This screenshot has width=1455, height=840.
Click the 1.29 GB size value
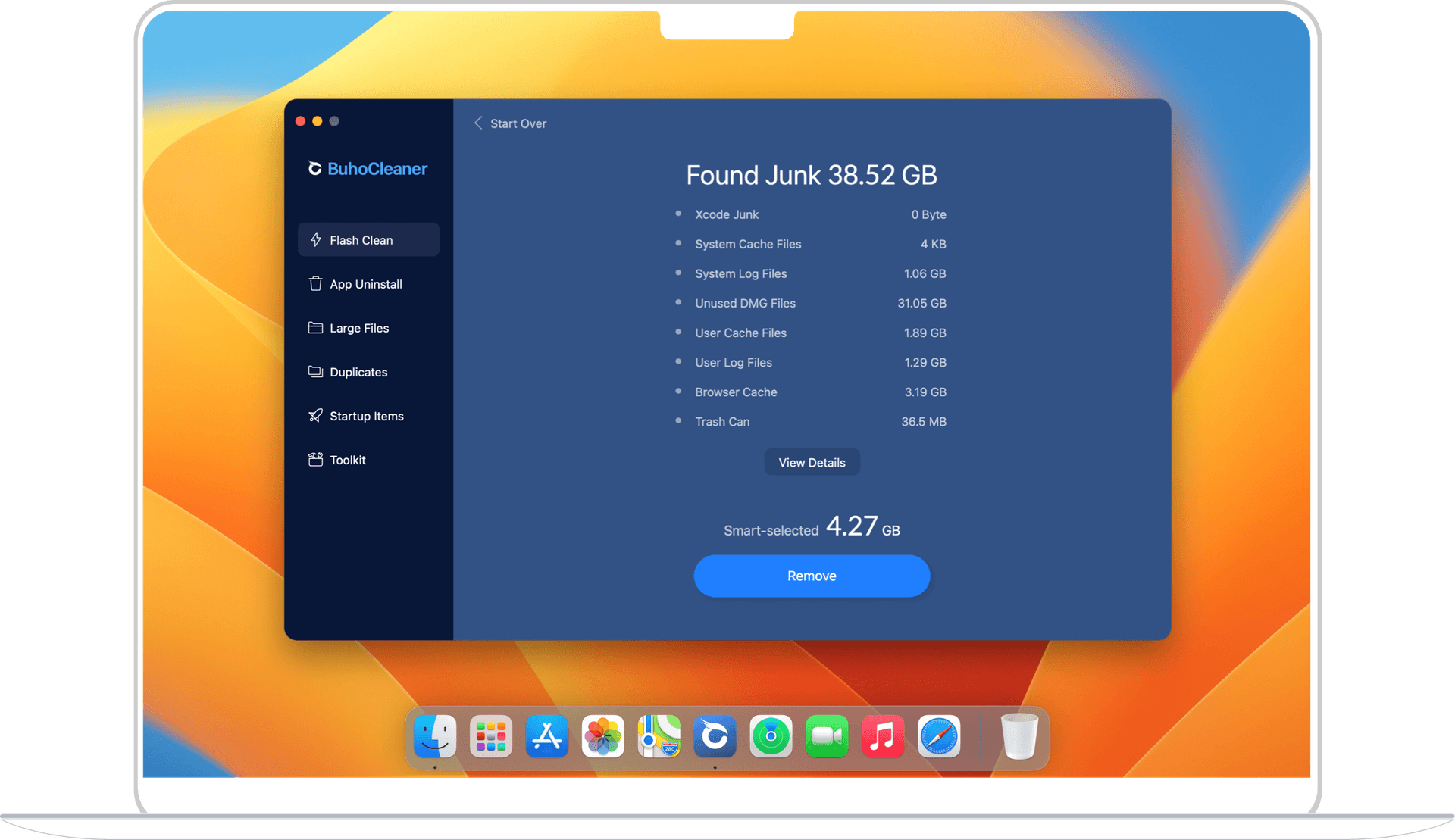(x=925, y=362)
